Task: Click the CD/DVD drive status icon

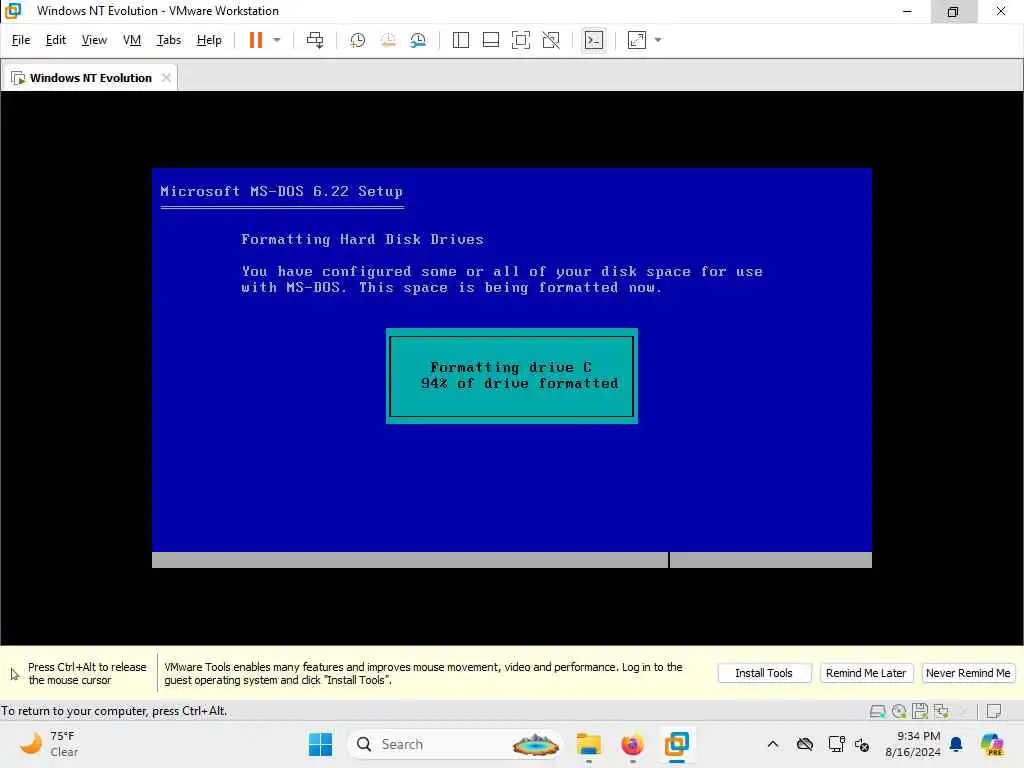Action: click(x=899, y=711)
